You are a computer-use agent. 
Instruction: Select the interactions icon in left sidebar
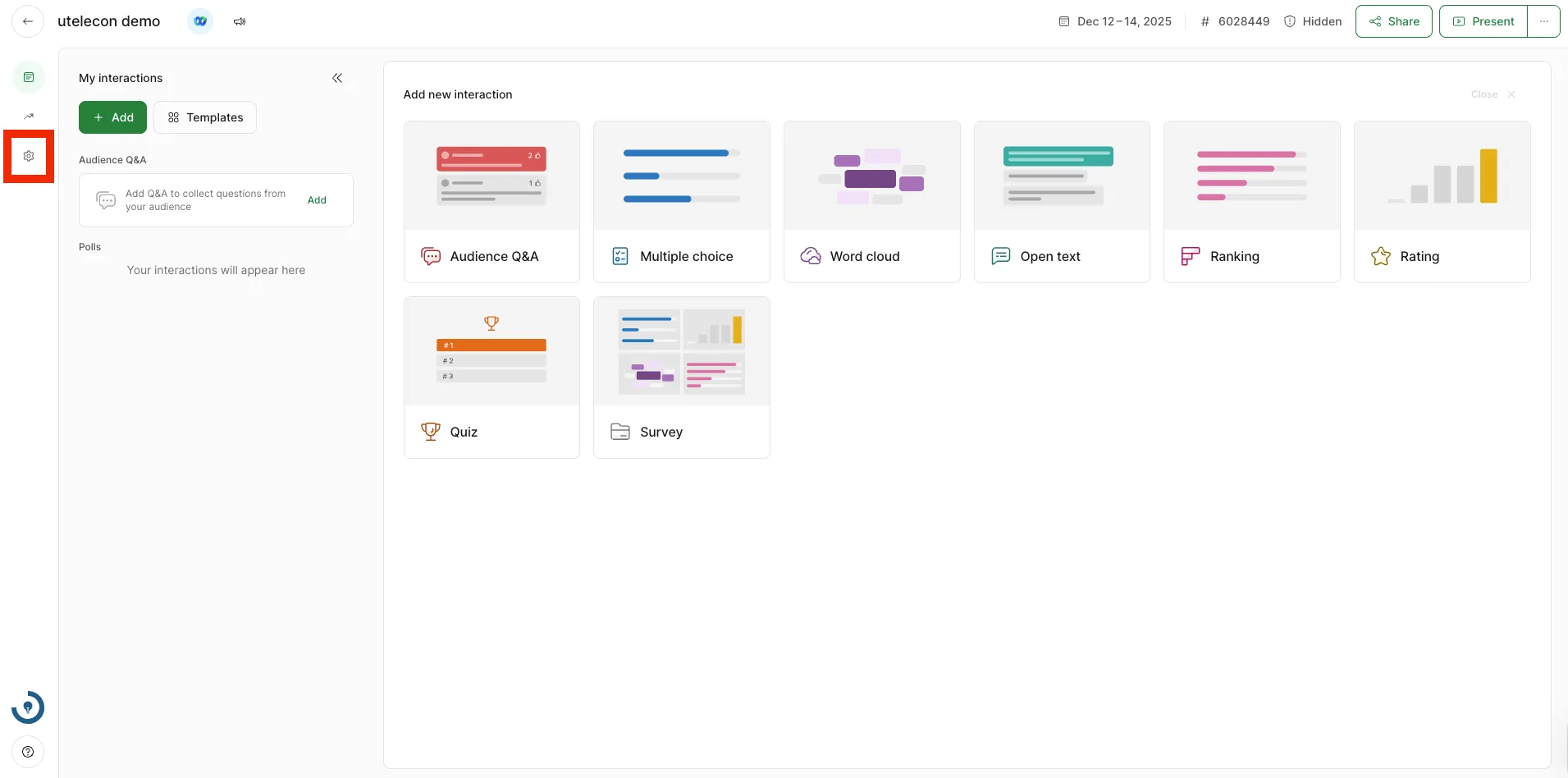point(29,77)
